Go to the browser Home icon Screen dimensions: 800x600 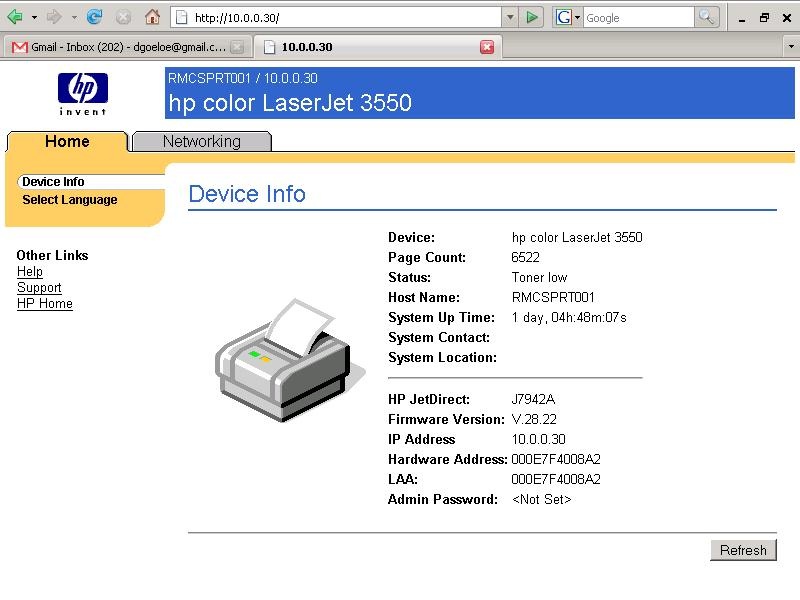(152, 17)
